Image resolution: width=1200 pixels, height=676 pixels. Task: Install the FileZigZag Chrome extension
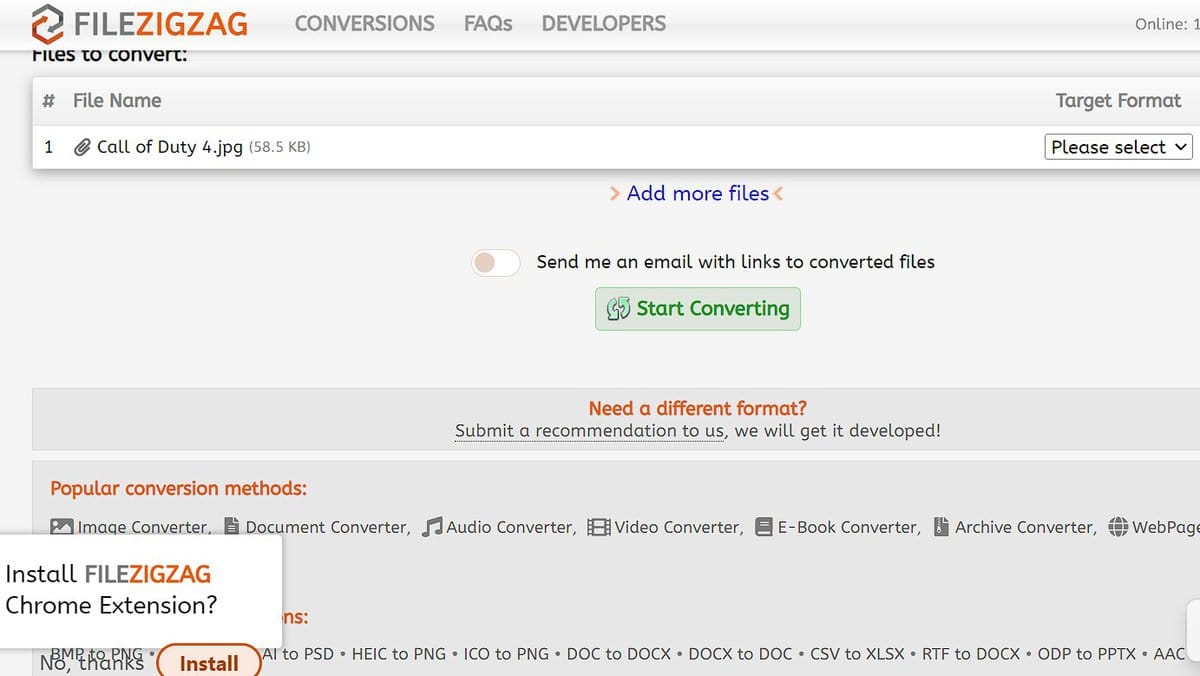[209, 663]
